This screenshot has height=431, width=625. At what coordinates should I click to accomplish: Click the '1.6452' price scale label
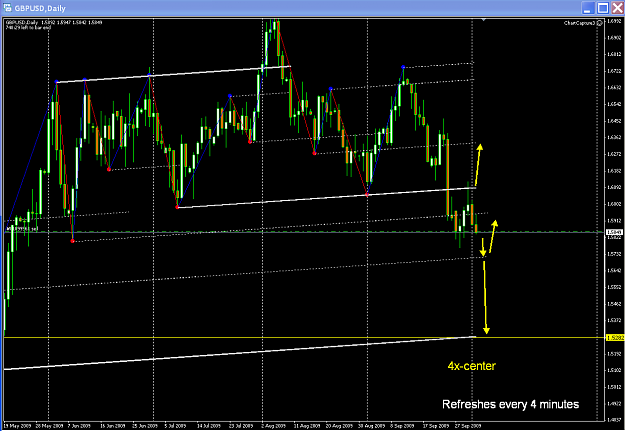[615, 121]
